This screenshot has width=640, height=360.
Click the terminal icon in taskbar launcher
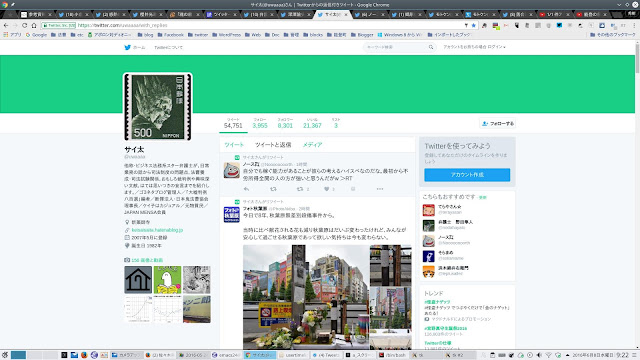(x=64, y=355)
